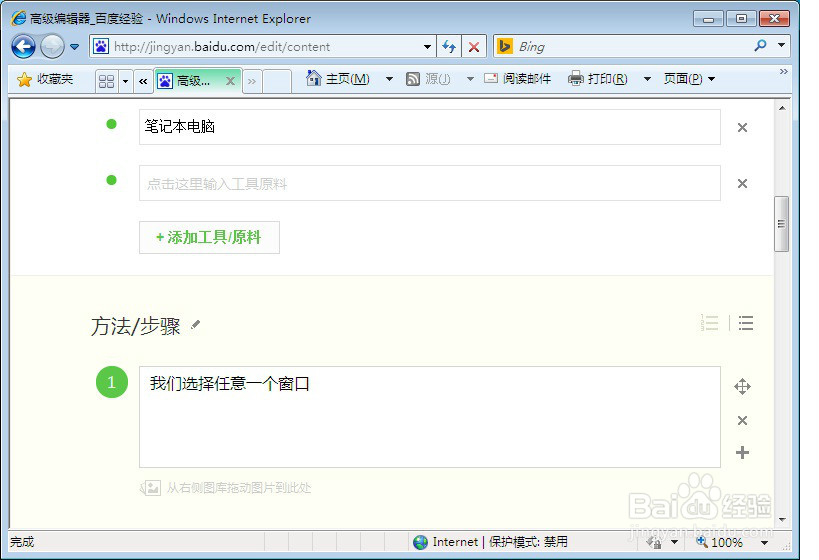Click the Quick Tabs grid icon
819x560 pixels.
106,81
